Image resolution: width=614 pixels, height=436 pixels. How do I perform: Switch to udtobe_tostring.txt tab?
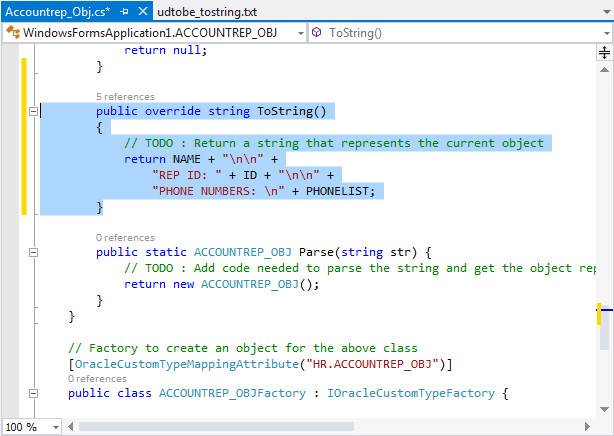click(x=207, y=12)
